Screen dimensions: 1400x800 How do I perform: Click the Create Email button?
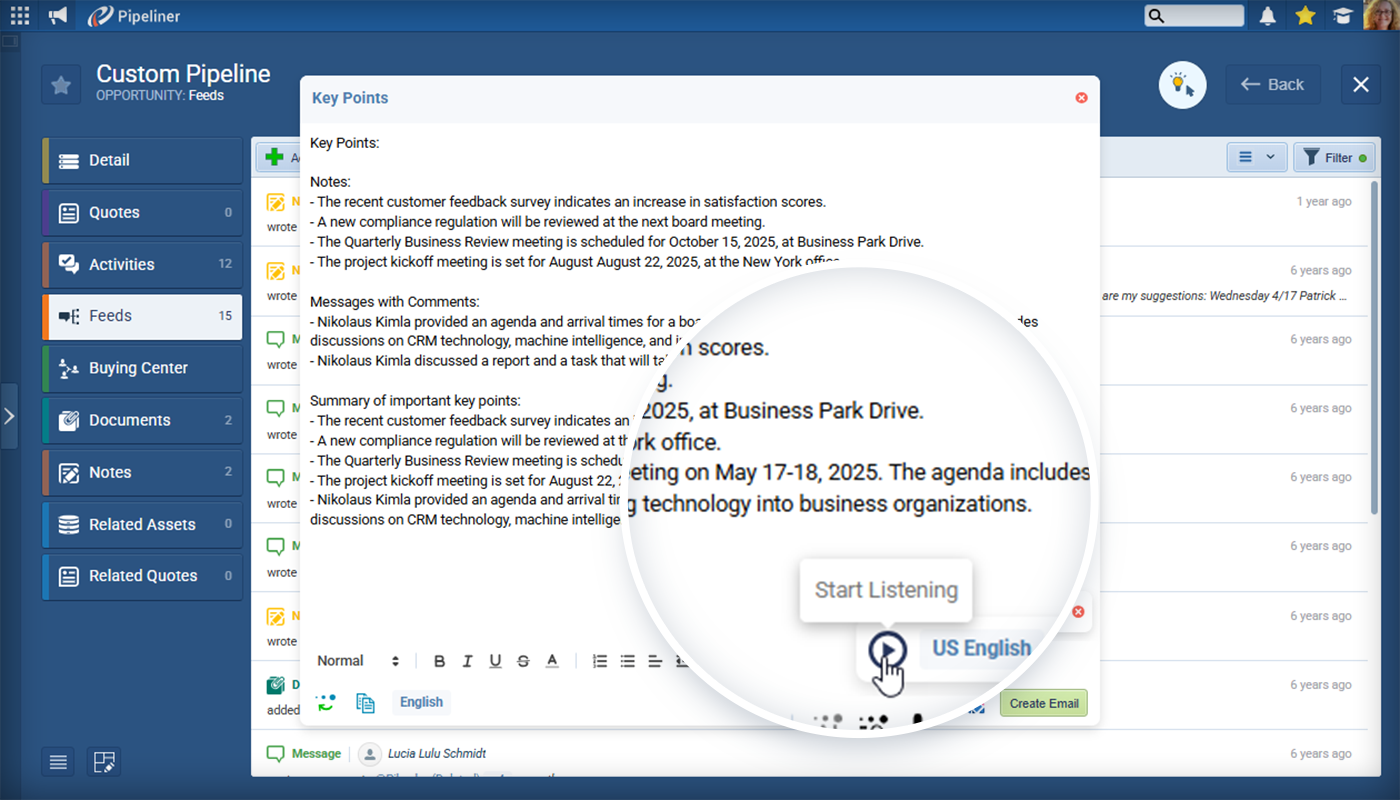(x=1043, y=703)
